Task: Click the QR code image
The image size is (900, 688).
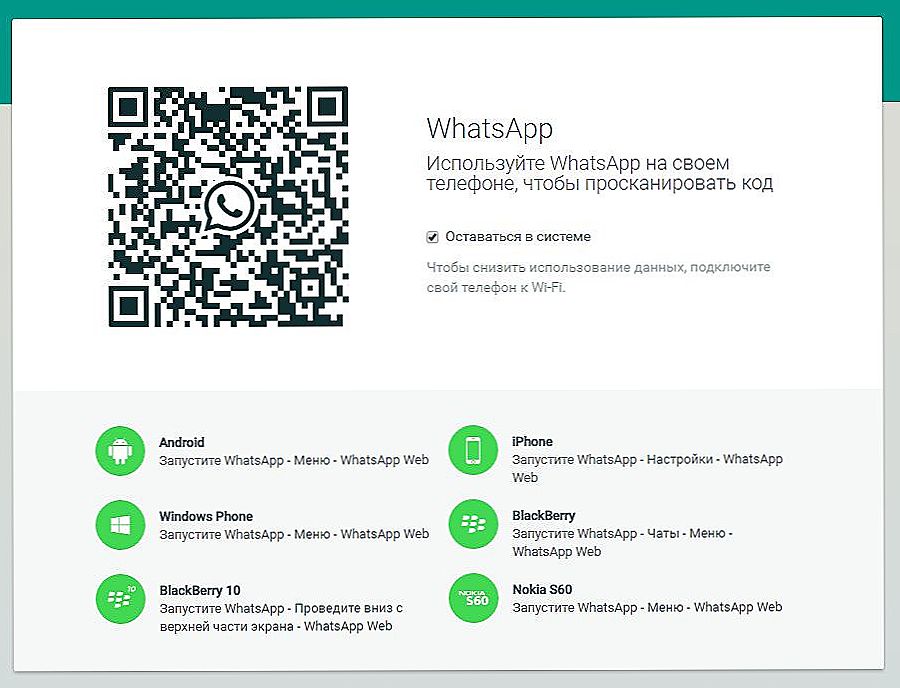Action: point(228,207)
